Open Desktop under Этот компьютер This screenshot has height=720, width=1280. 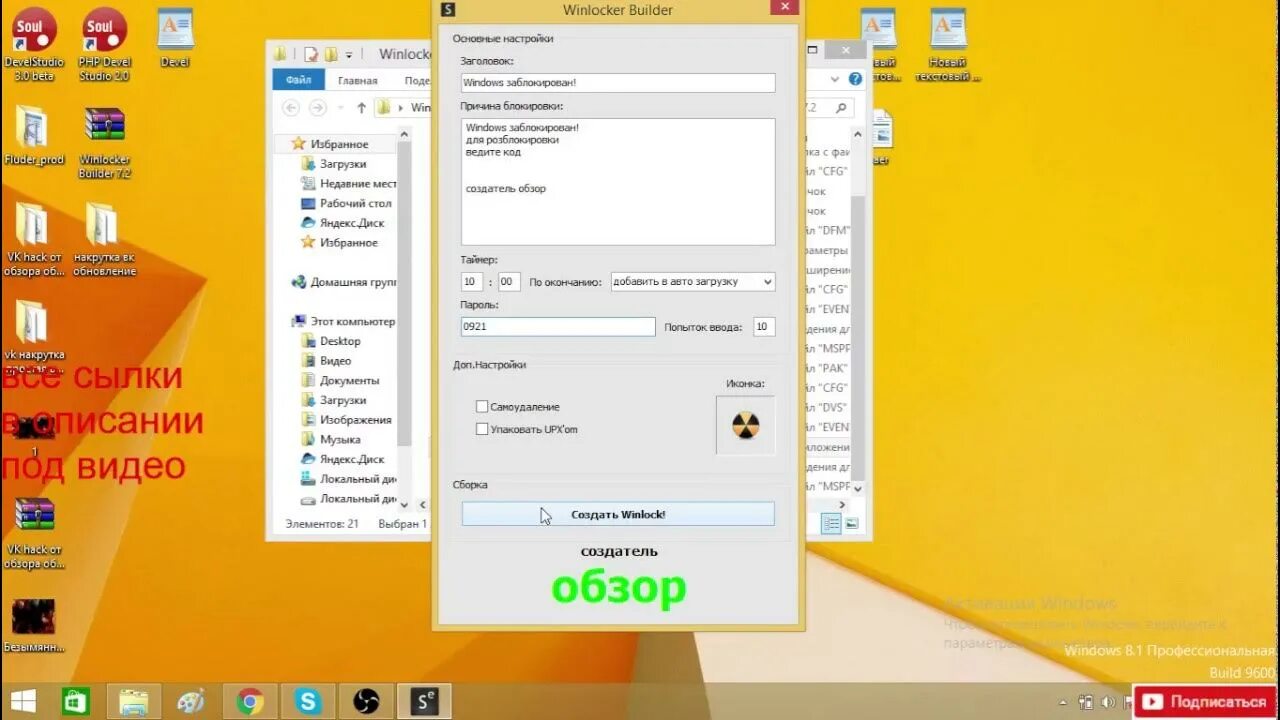(x=331, y=341)
